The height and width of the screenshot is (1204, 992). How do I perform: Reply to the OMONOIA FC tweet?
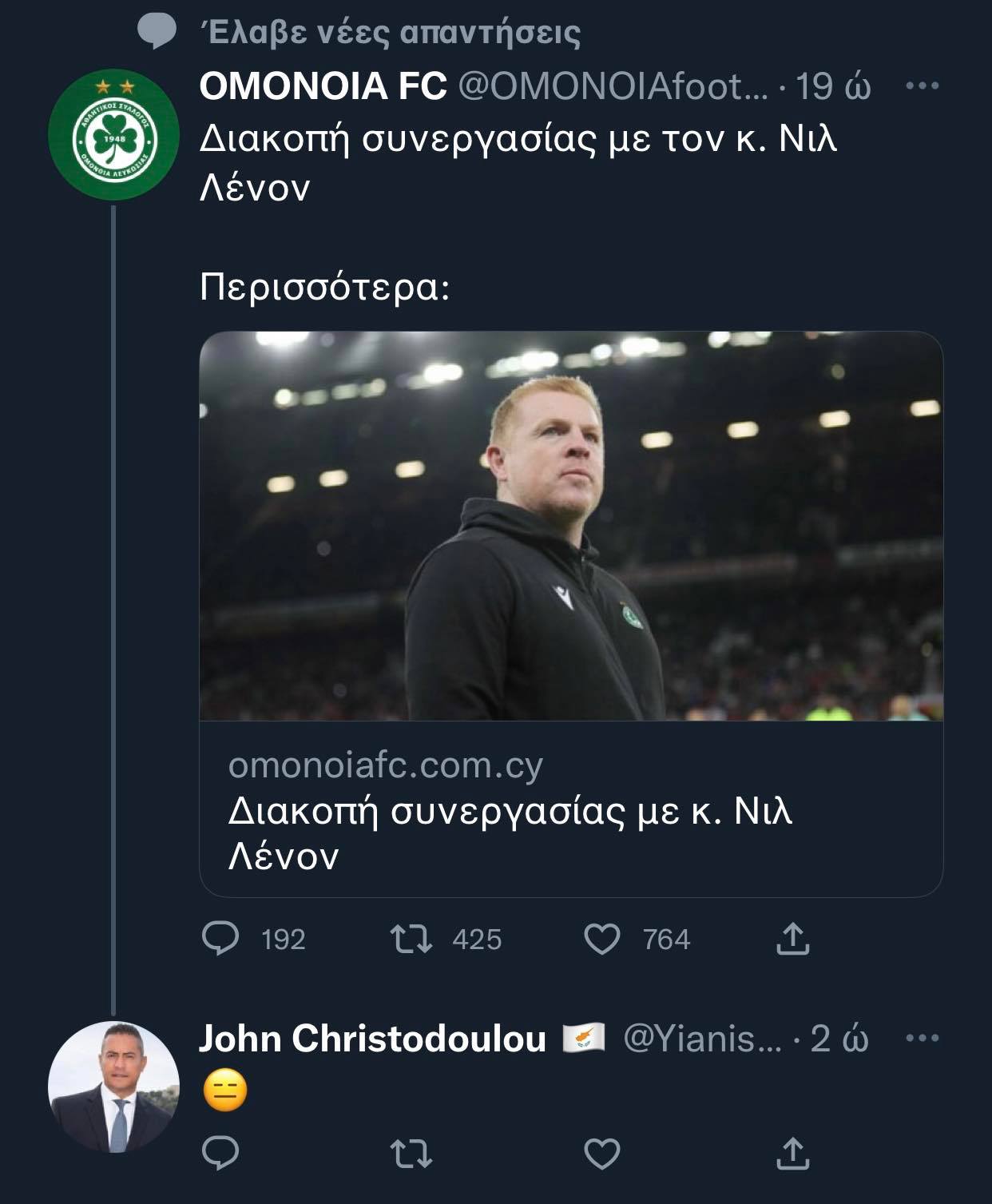coord(221,939)
